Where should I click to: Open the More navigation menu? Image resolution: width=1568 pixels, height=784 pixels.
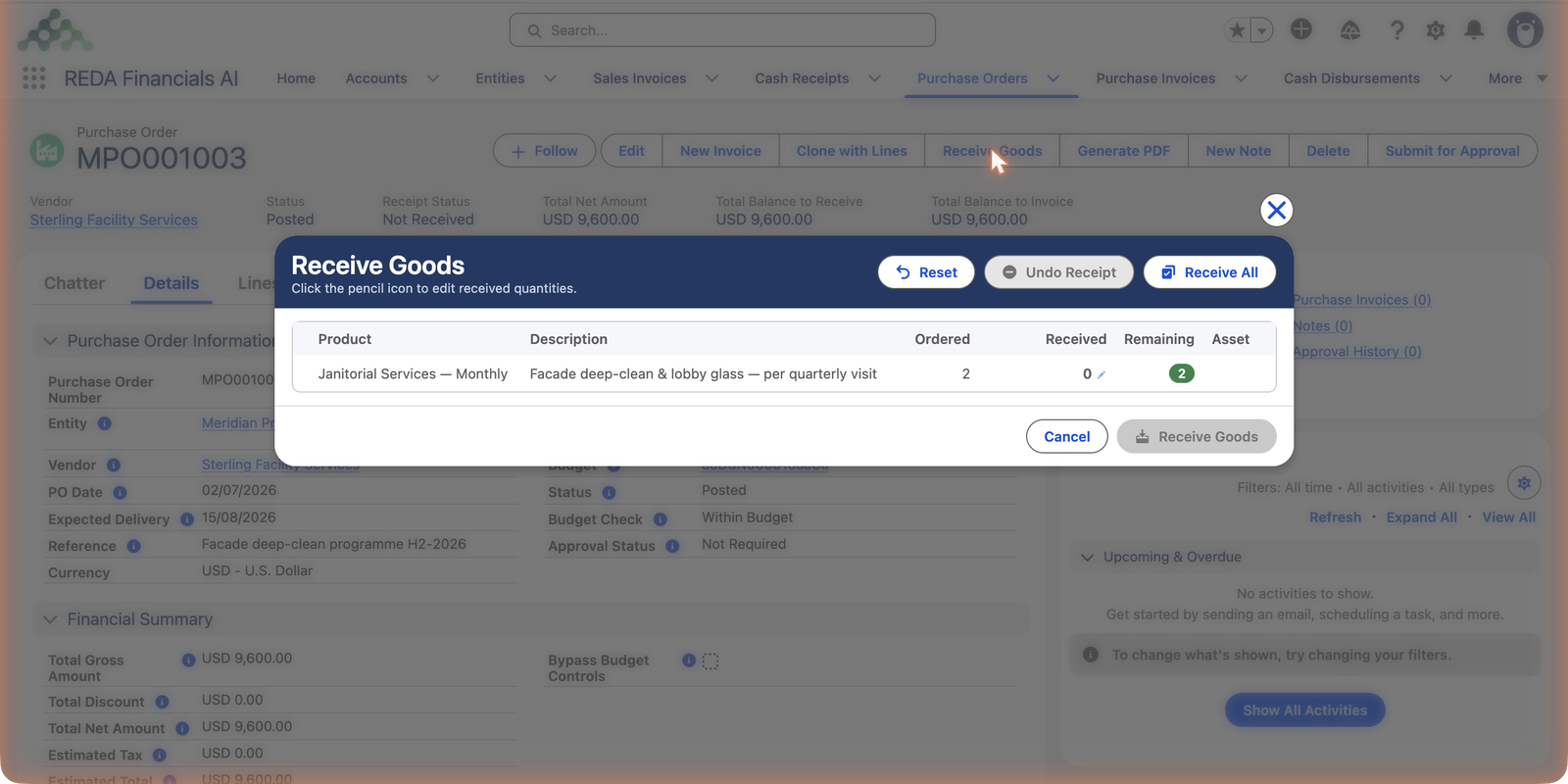1517,78
